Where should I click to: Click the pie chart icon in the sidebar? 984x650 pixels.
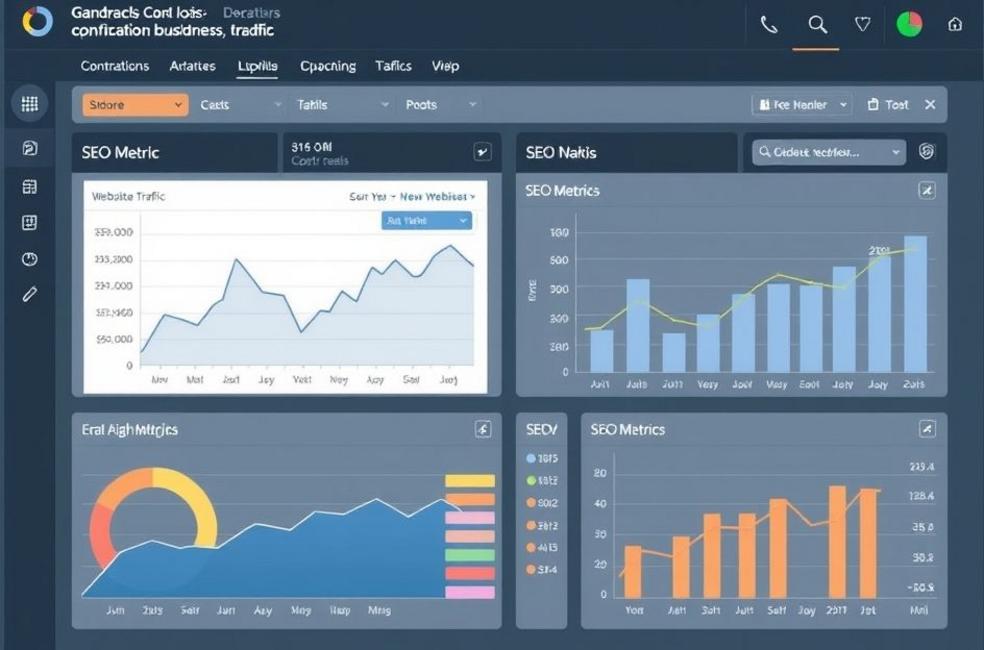(x=29, y=258)
